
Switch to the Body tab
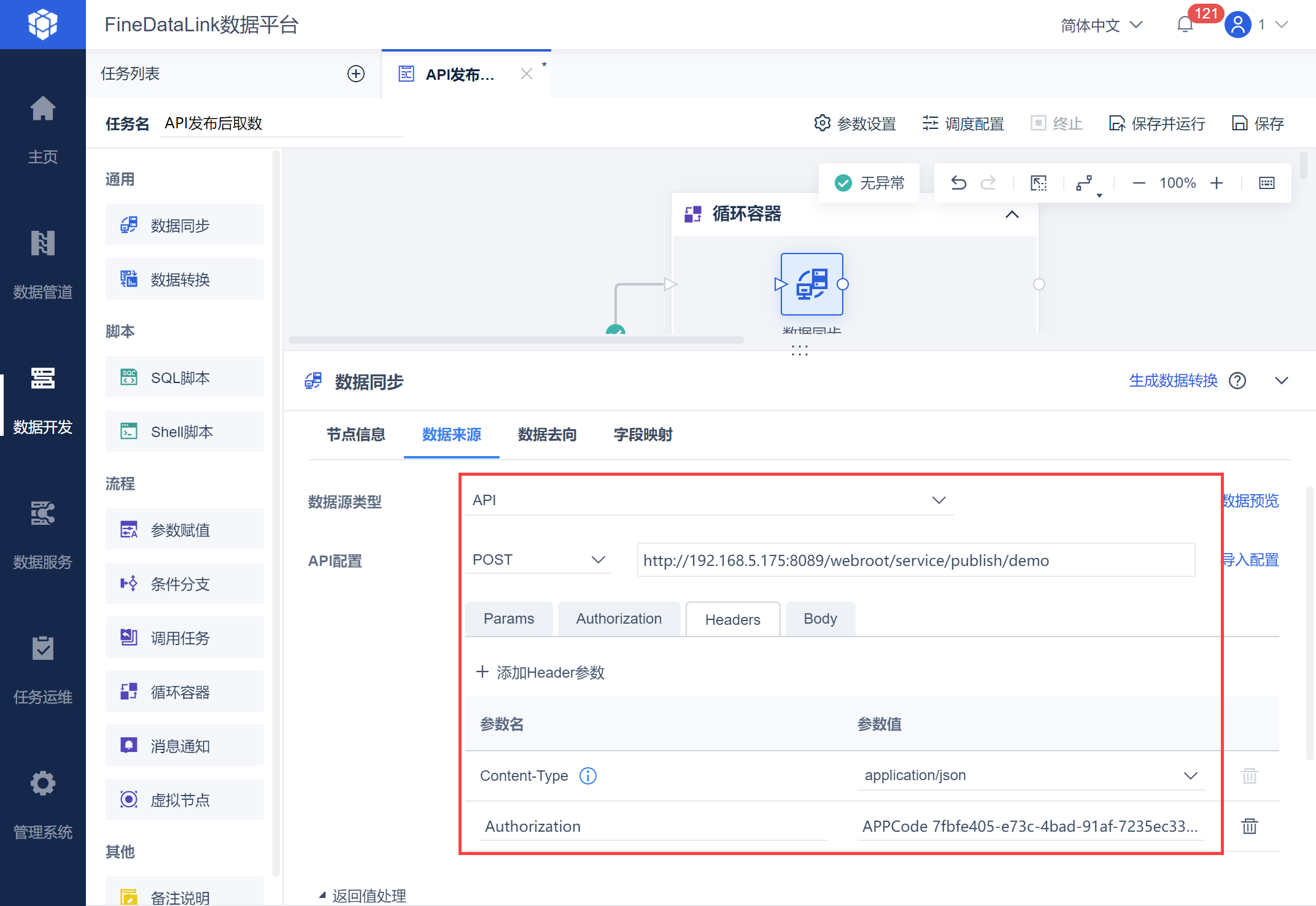click(820, 619)
